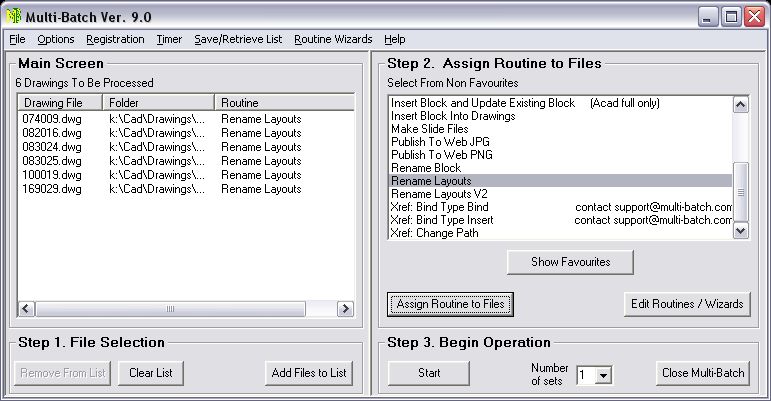Expand the Number of sets dropdown
Screen dimensions: 771x401
tap(603, 375)
